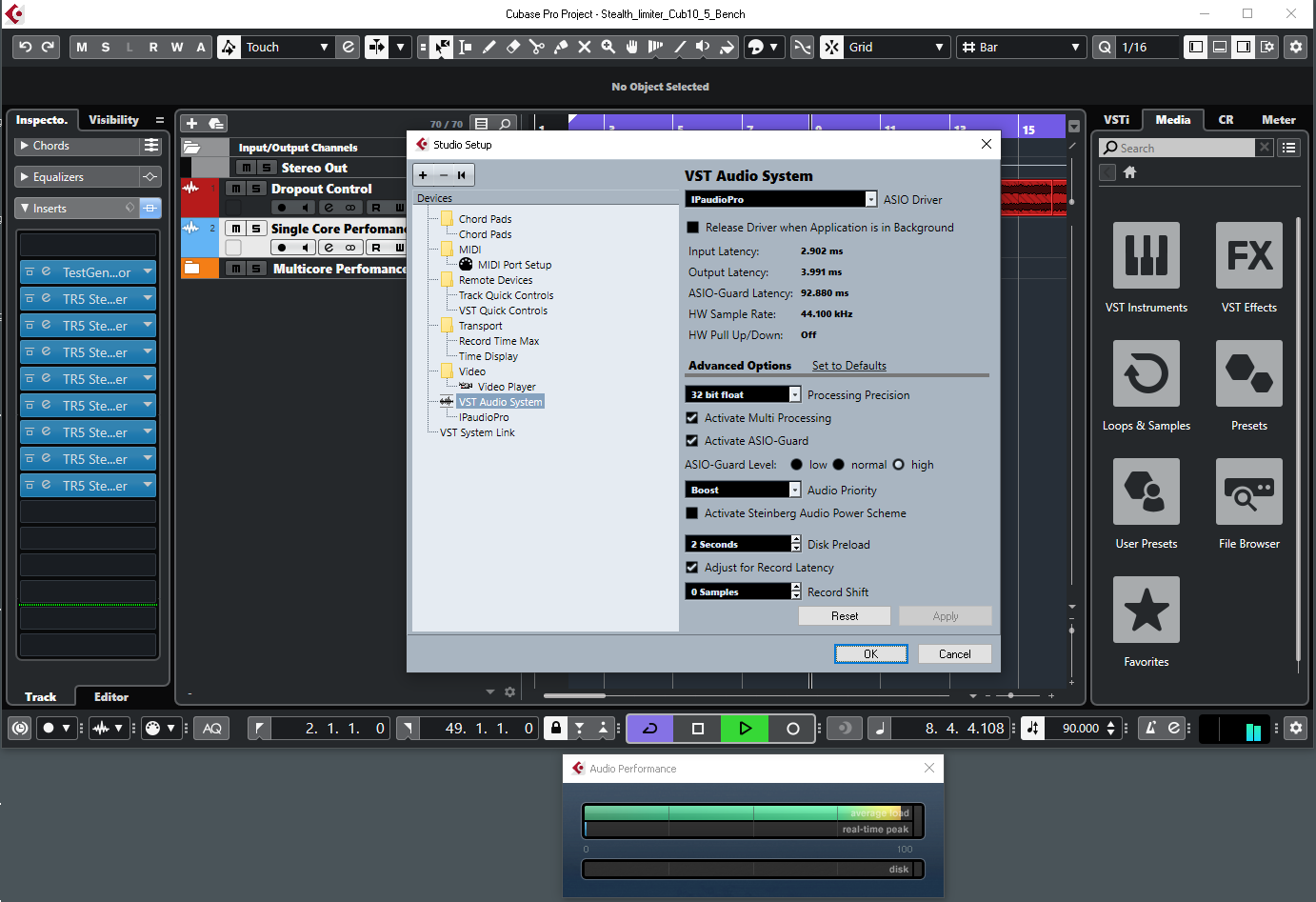
Task: Click the horizontal zoom slider below the timeline
Action: [x=1011, y=695]
